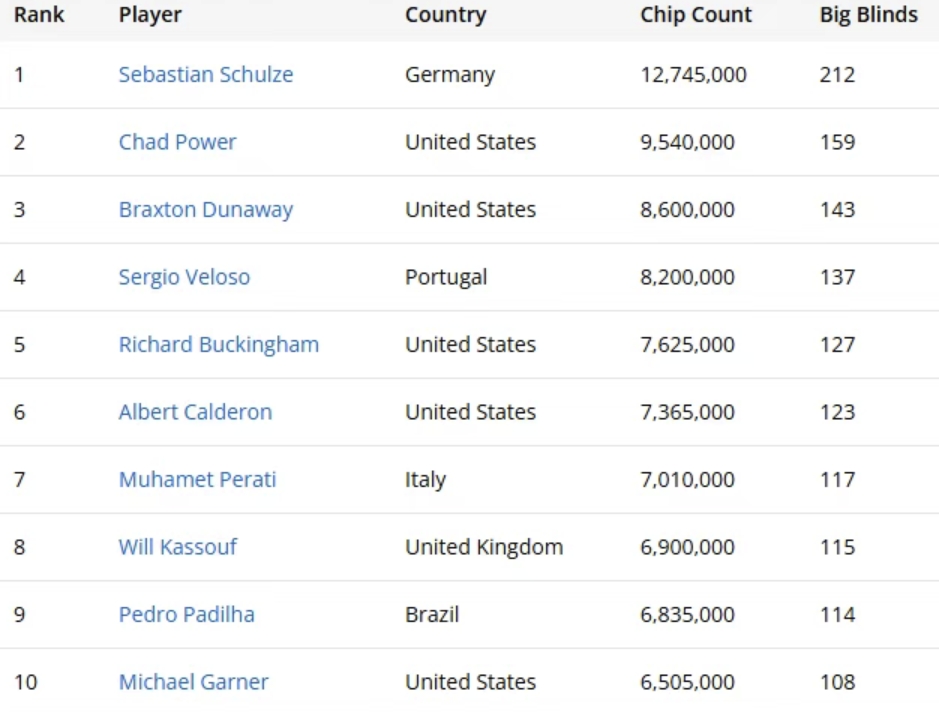Click the United Kingdom country cell
This screenshot has width=939, height=712.
point(484,548)
